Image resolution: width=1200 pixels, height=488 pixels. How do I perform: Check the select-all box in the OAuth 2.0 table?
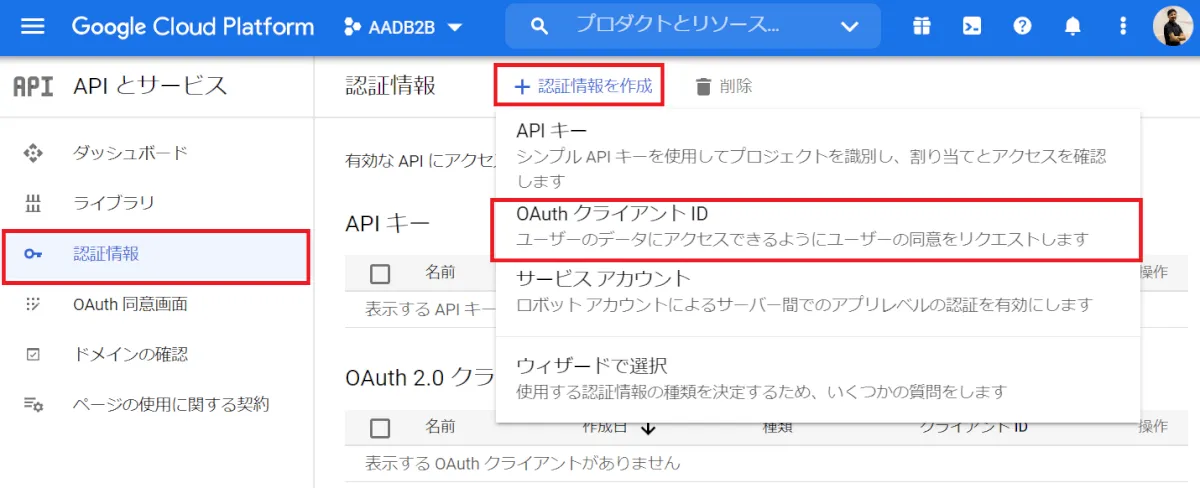coord(380,428)
